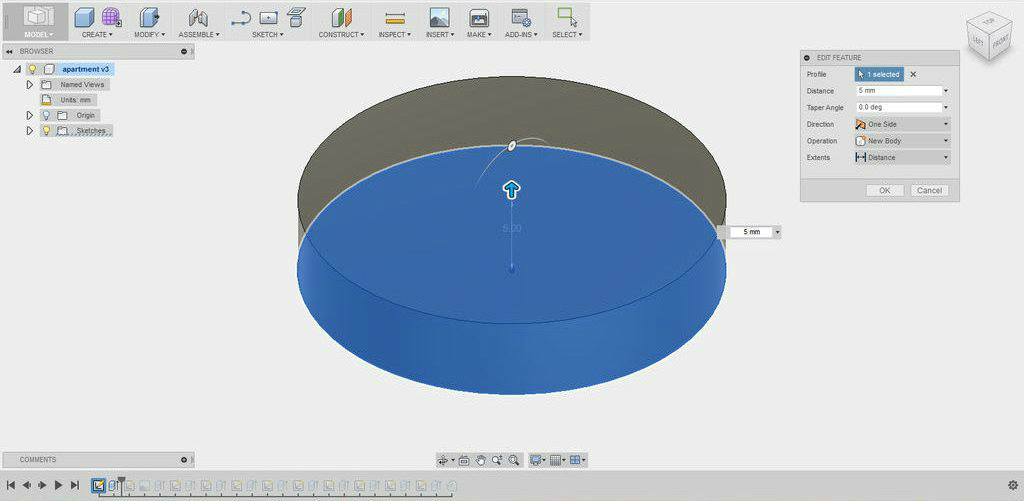Open the ASSEMBLE menu
Image resolution: width=1024 pixels, height=501 pixels.
(199, 35)
